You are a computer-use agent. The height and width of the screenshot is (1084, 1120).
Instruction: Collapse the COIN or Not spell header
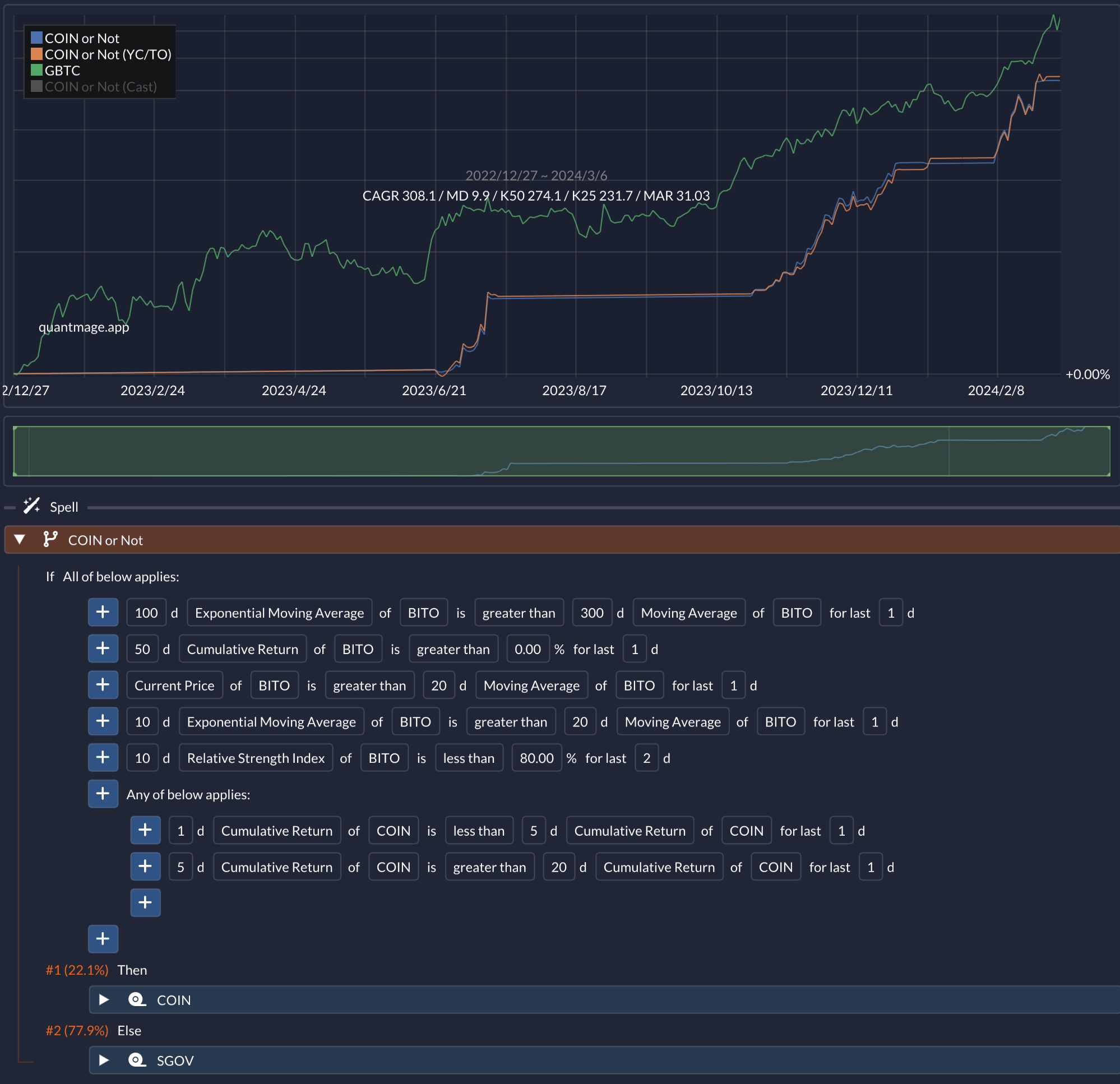click(20, 539)
